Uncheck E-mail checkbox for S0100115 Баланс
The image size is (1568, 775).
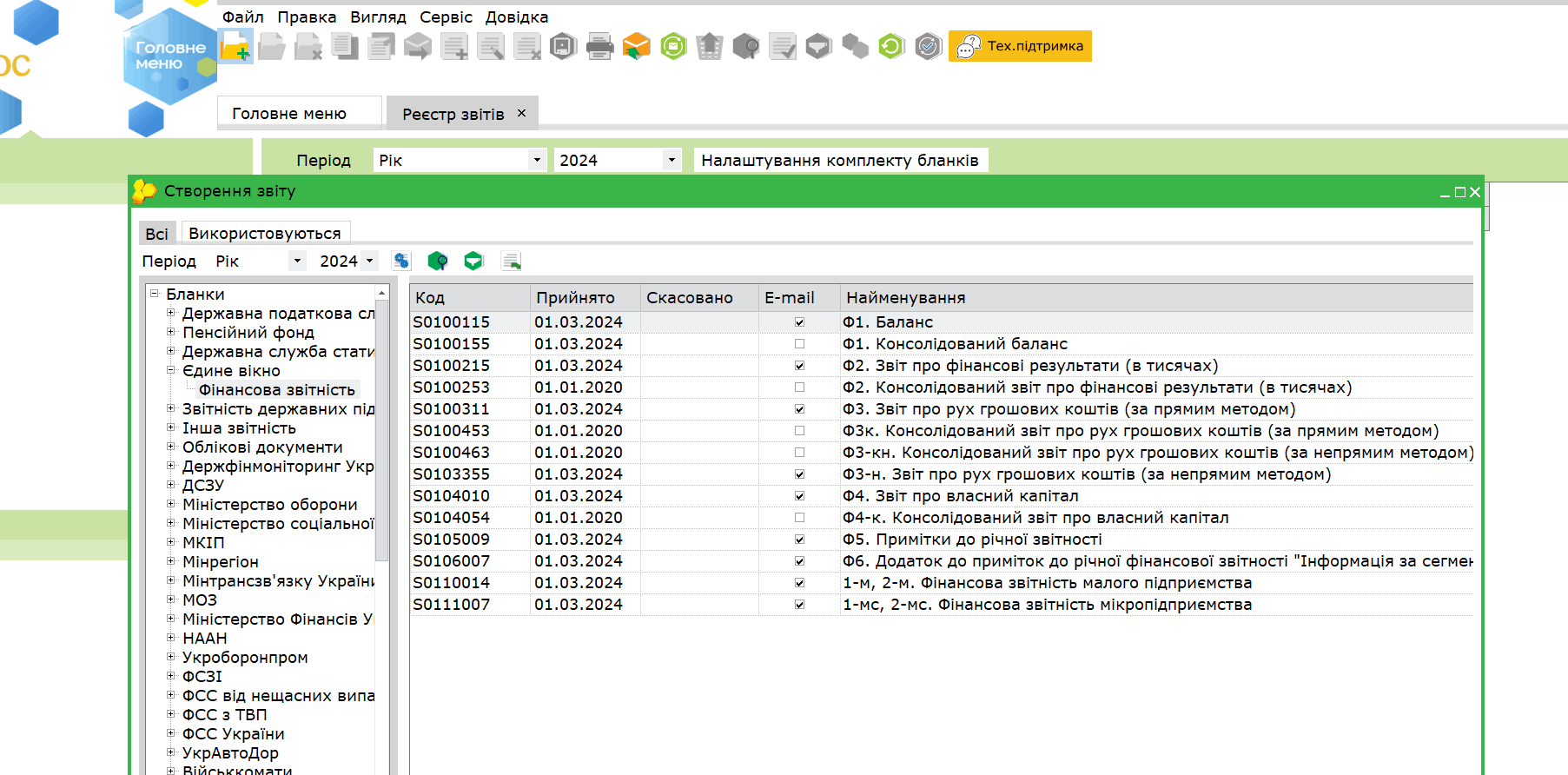[x=799, y=322]
